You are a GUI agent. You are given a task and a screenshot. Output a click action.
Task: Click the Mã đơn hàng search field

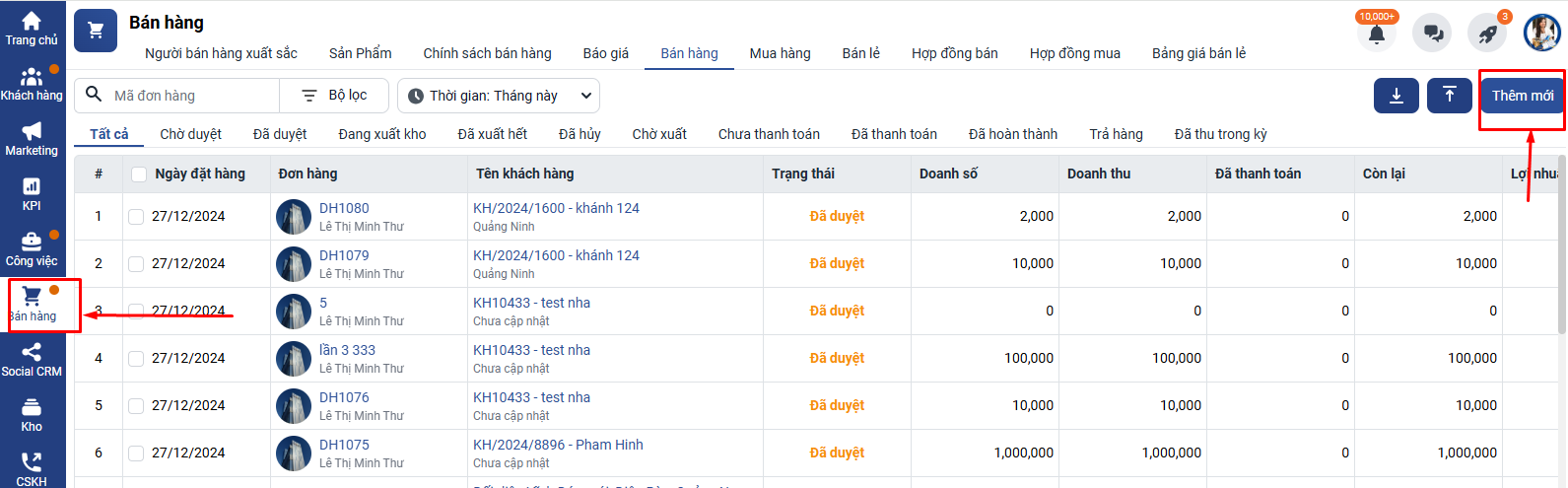[x=192, y=96]
